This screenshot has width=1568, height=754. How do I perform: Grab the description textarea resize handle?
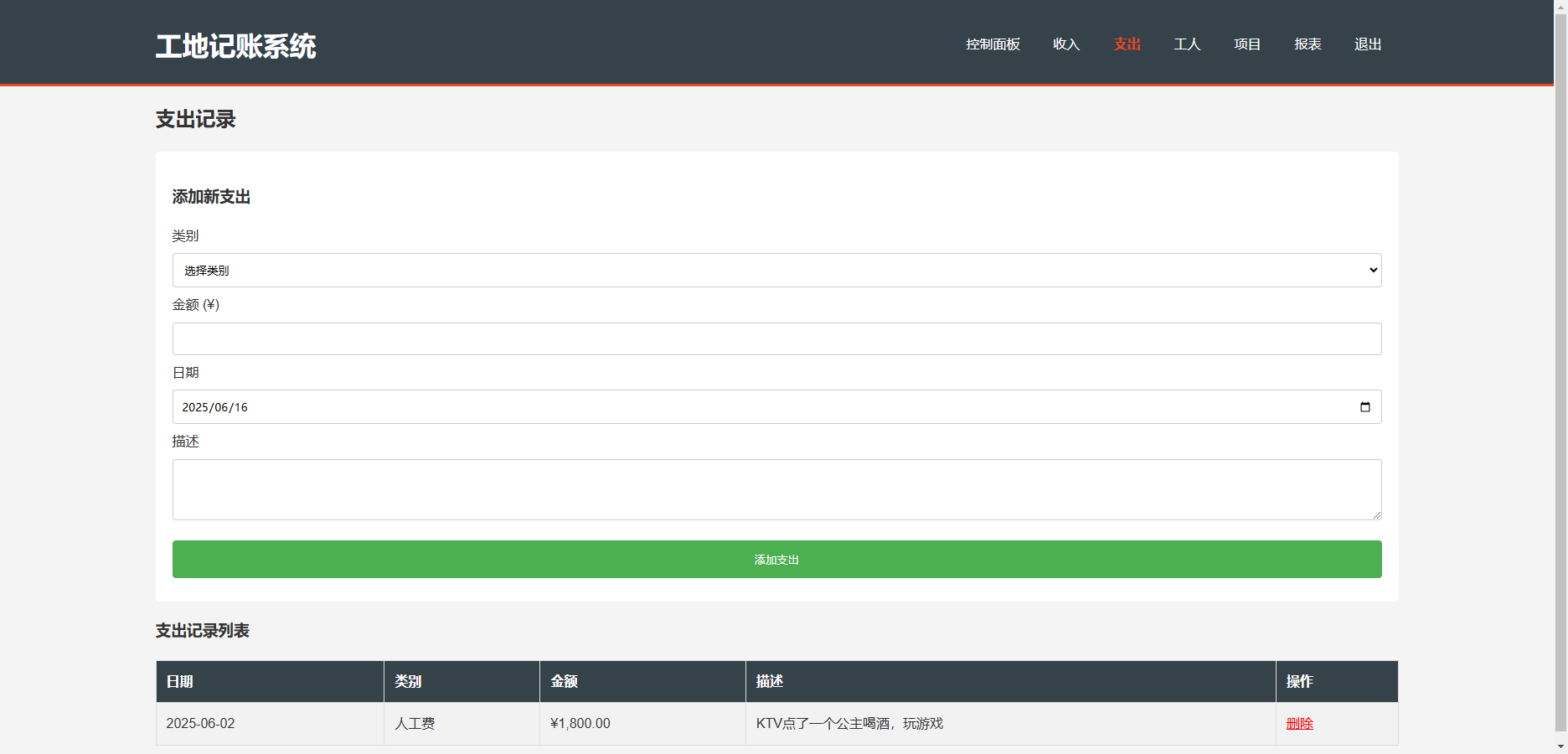click(1376, 515)
